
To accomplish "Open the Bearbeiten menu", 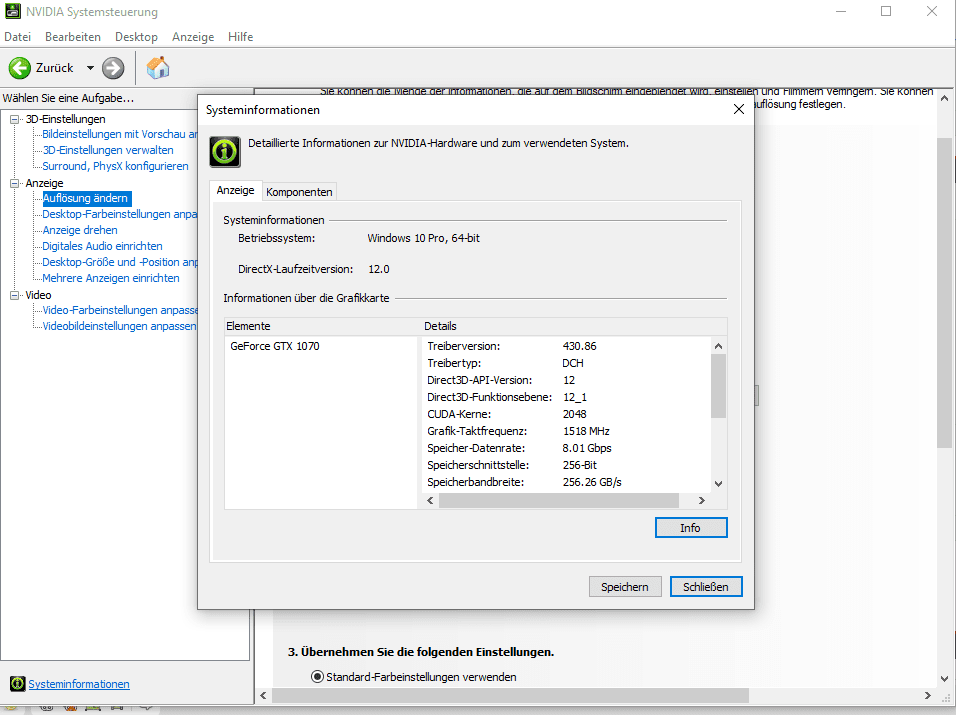I will (73, 37).
